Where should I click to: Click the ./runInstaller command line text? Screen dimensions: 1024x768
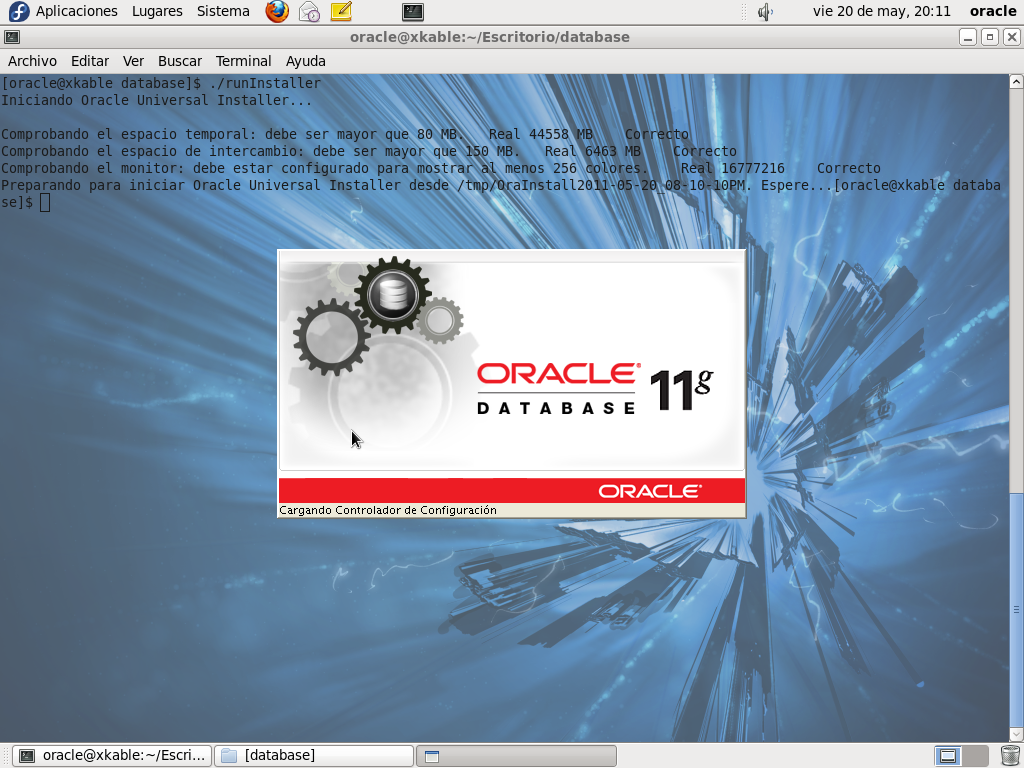tap(264, 83)
